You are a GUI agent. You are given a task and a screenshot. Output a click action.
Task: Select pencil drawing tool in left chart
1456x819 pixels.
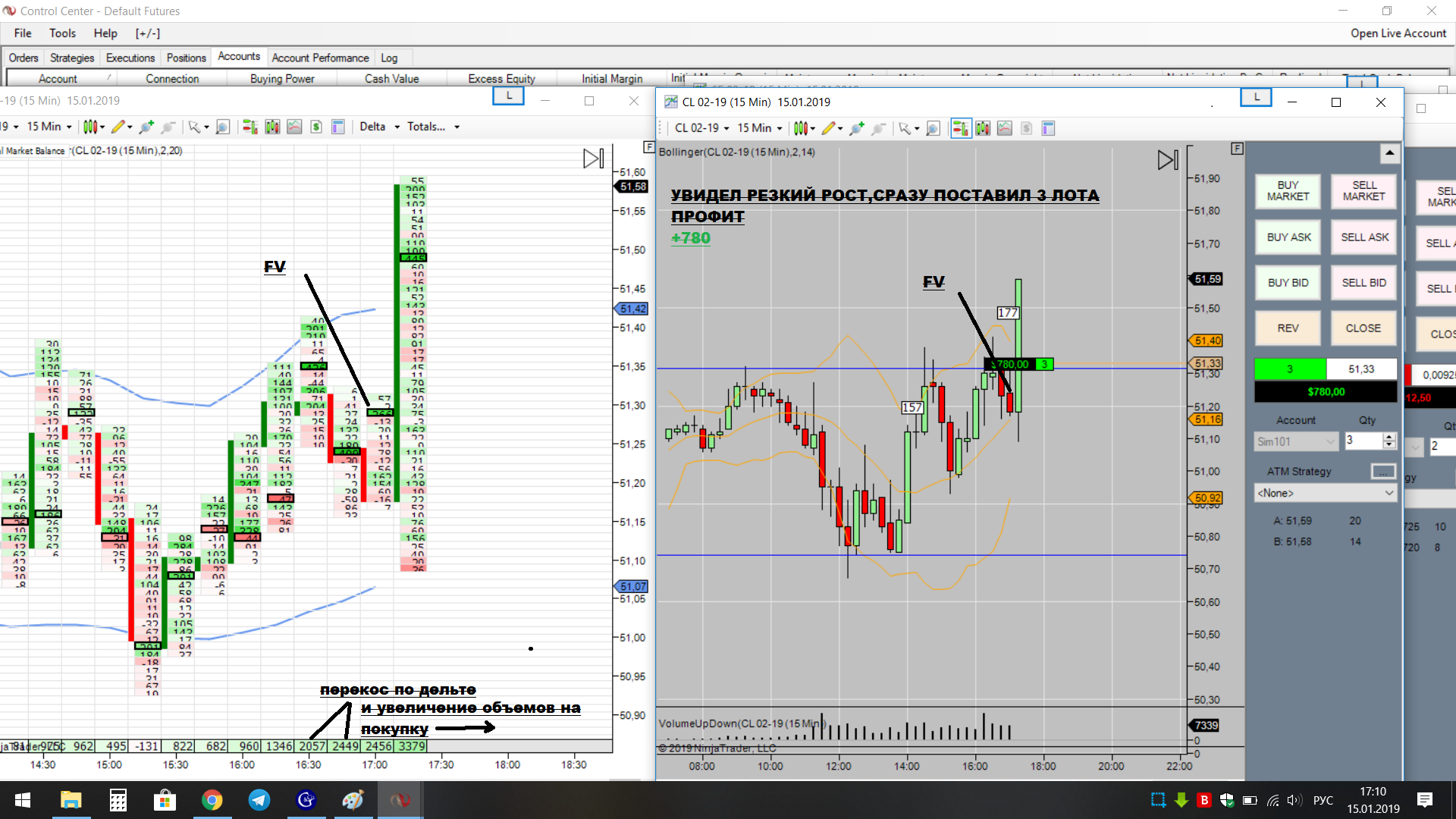point(118,127)
